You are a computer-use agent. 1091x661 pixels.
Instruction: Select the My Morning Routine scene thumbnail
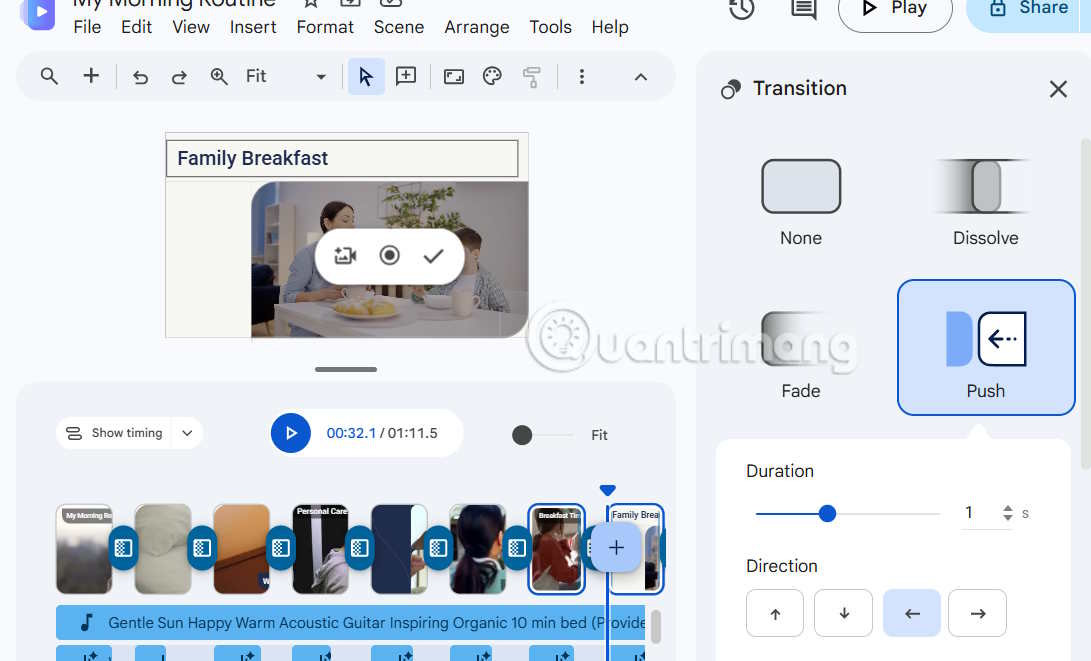click(84, 548)
